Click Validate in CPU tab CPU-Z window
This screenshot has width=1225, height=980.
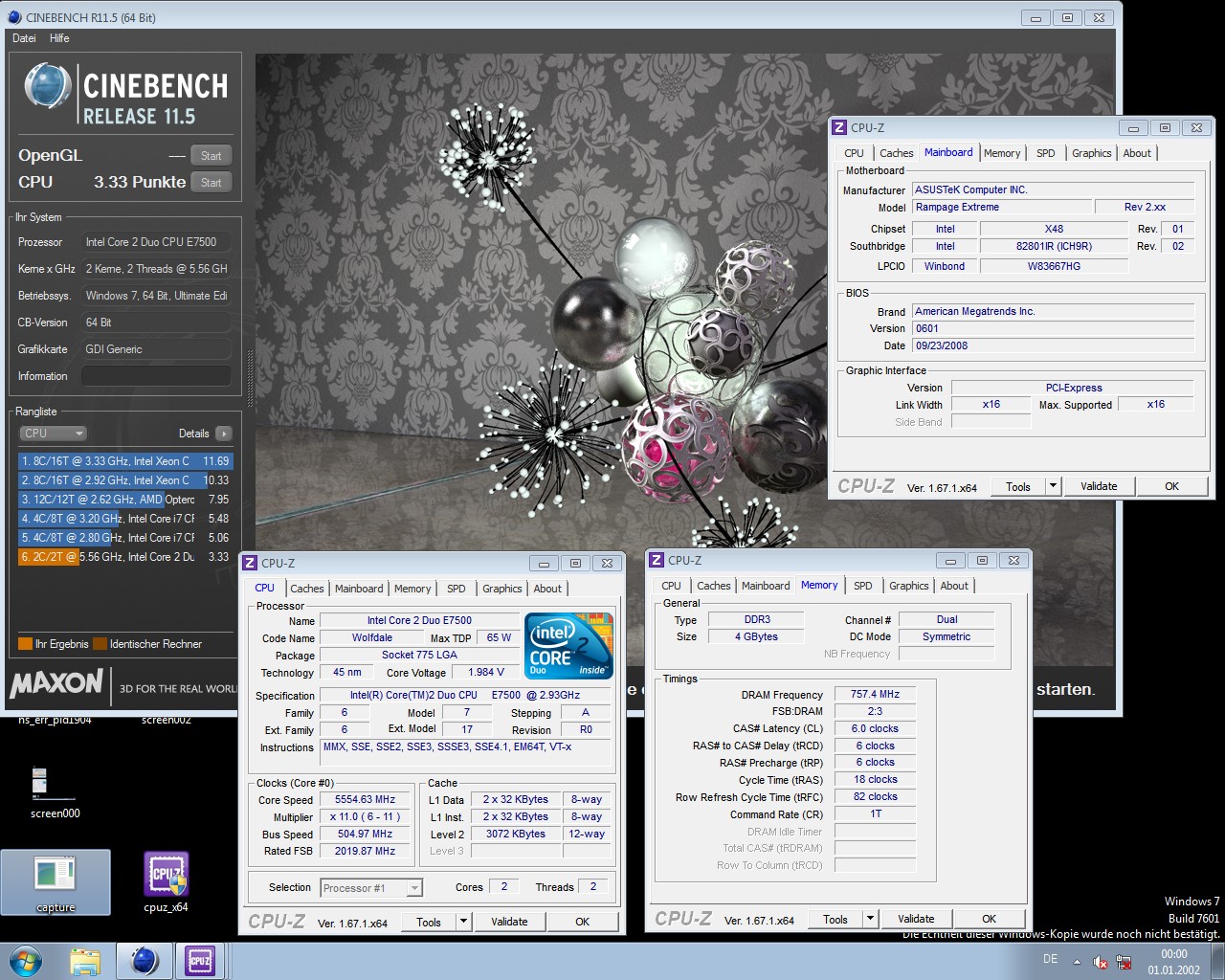click(x=509, y=922)
